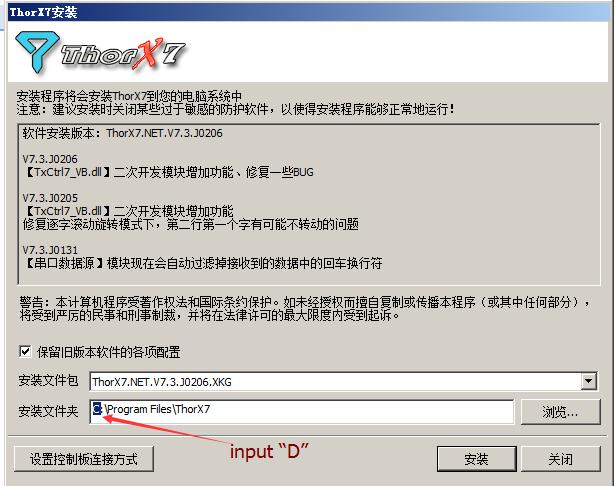This screenshot has width=615, height=486.
Task: Click the install folder path field
Action: (302, 411)
